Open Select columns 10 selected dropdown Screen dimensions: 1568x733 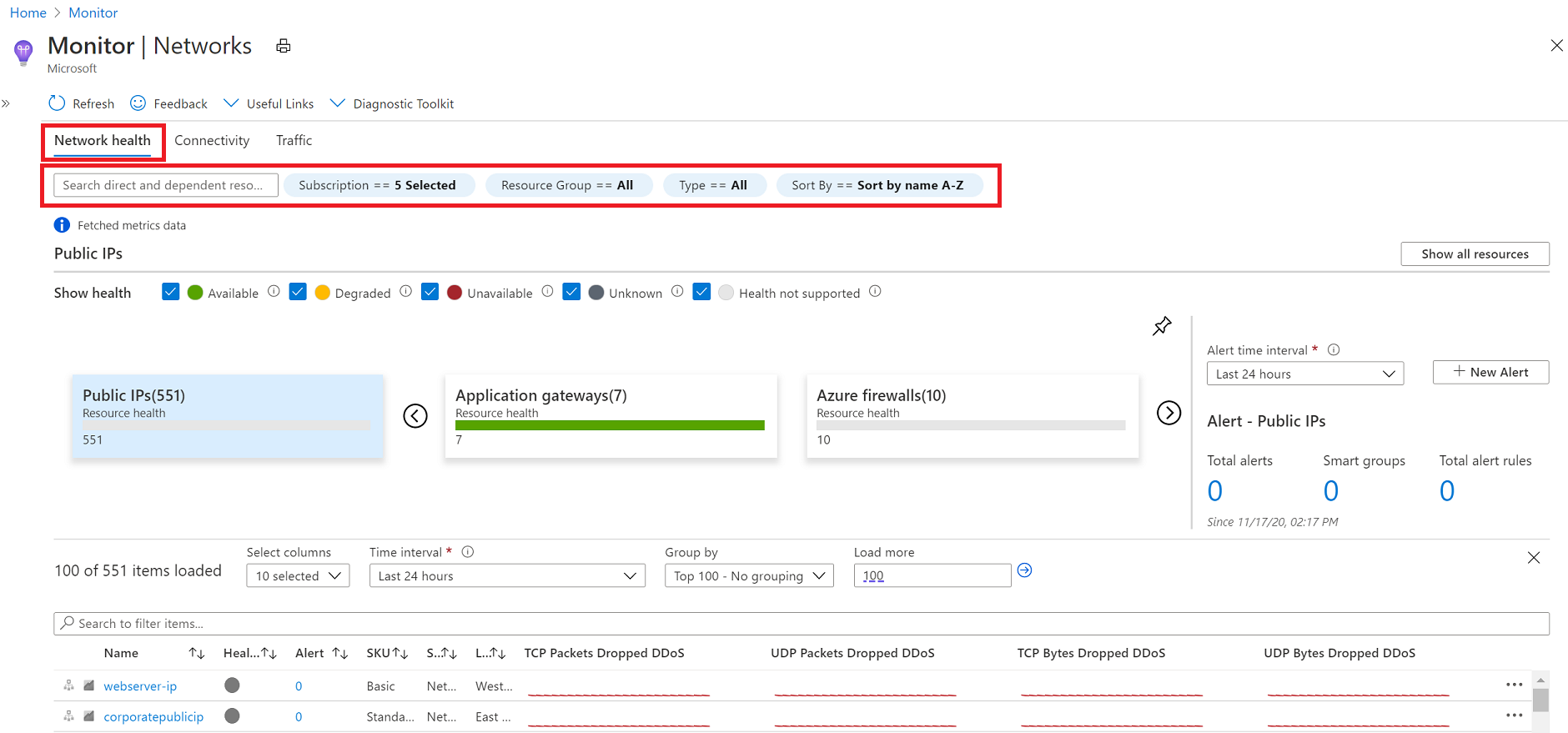[x=298, y=576]
